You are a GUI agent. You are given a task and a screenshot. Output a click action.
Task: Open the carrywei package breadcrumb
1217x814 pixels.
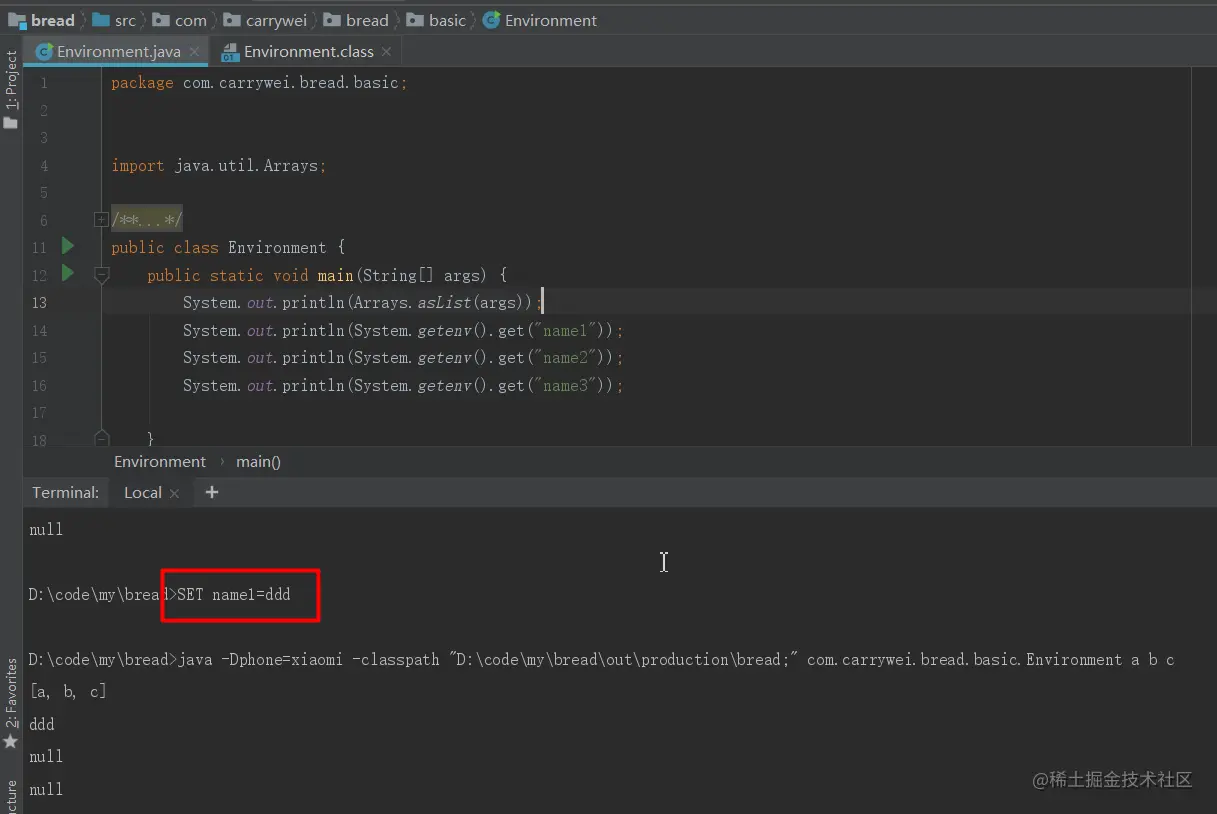point(267,20)
